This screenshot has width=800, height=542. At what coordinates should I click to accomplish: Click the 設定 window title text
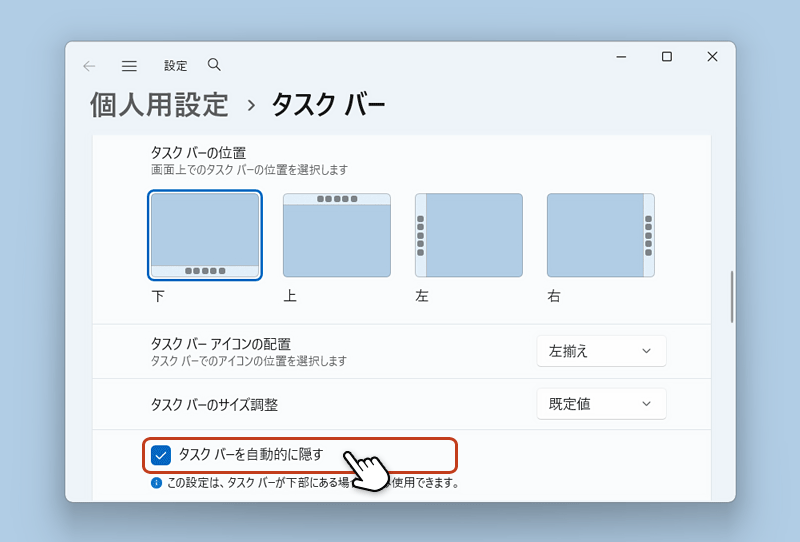(176, 66)
